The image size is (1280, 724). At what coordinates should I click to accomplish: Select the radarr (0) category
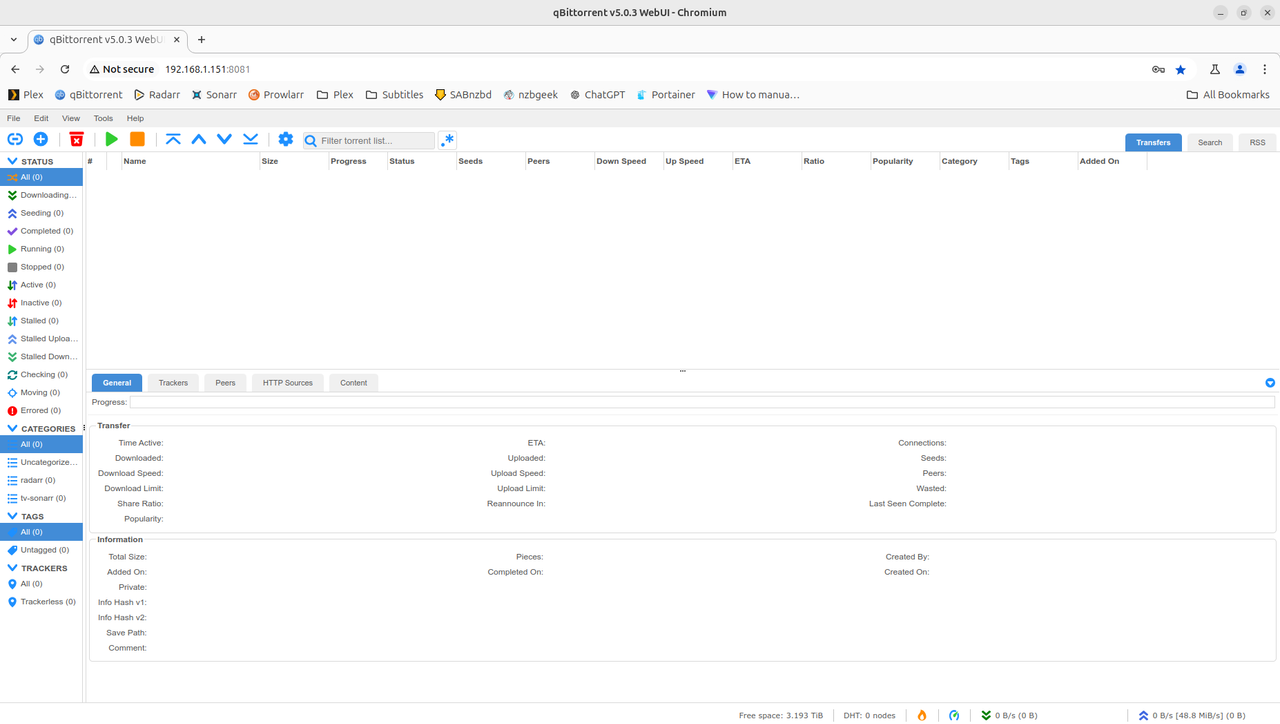[x=42, y=480]
